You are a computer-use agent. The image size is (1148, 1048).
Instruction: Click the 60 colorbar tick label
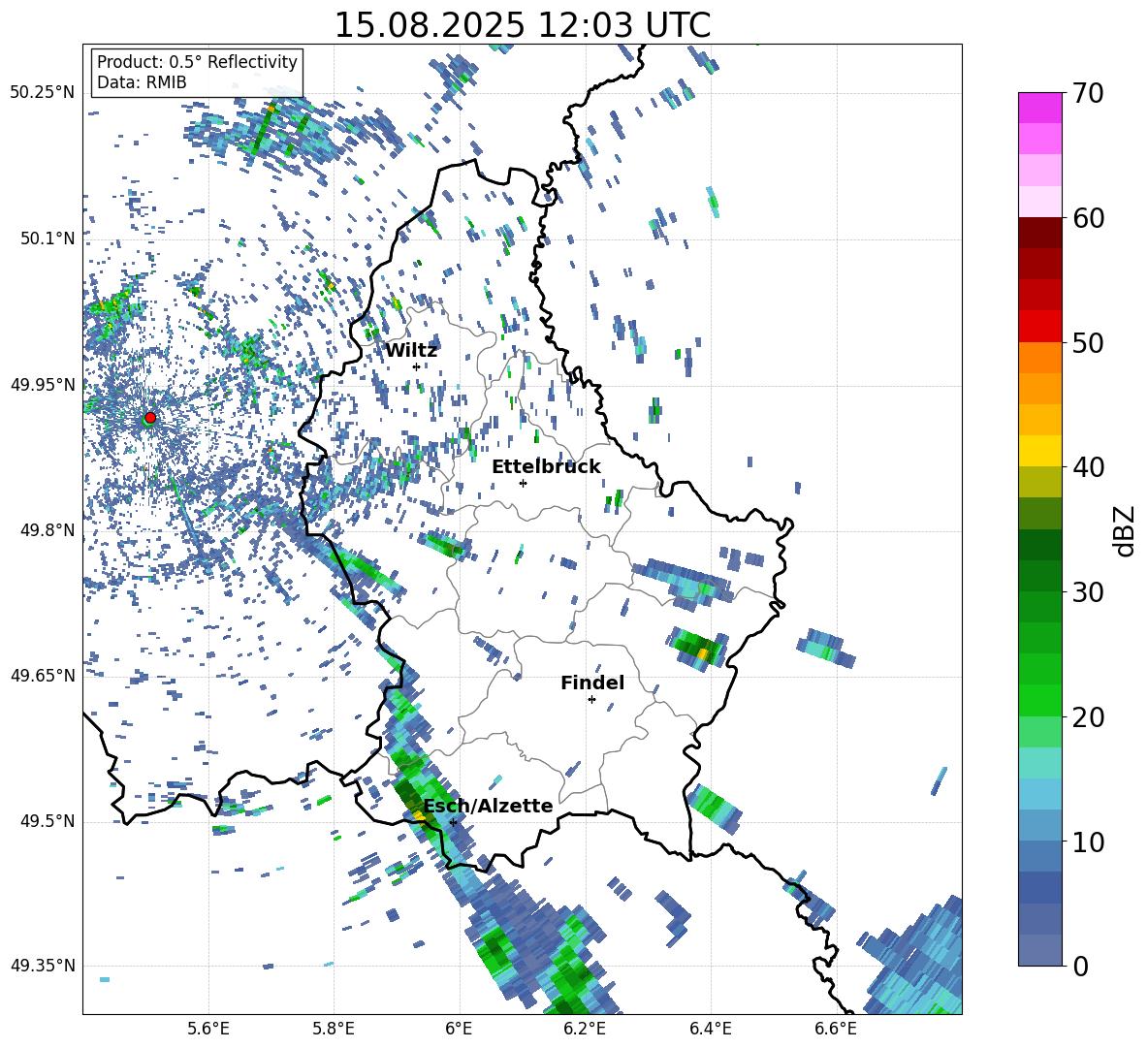[1088, 218]
